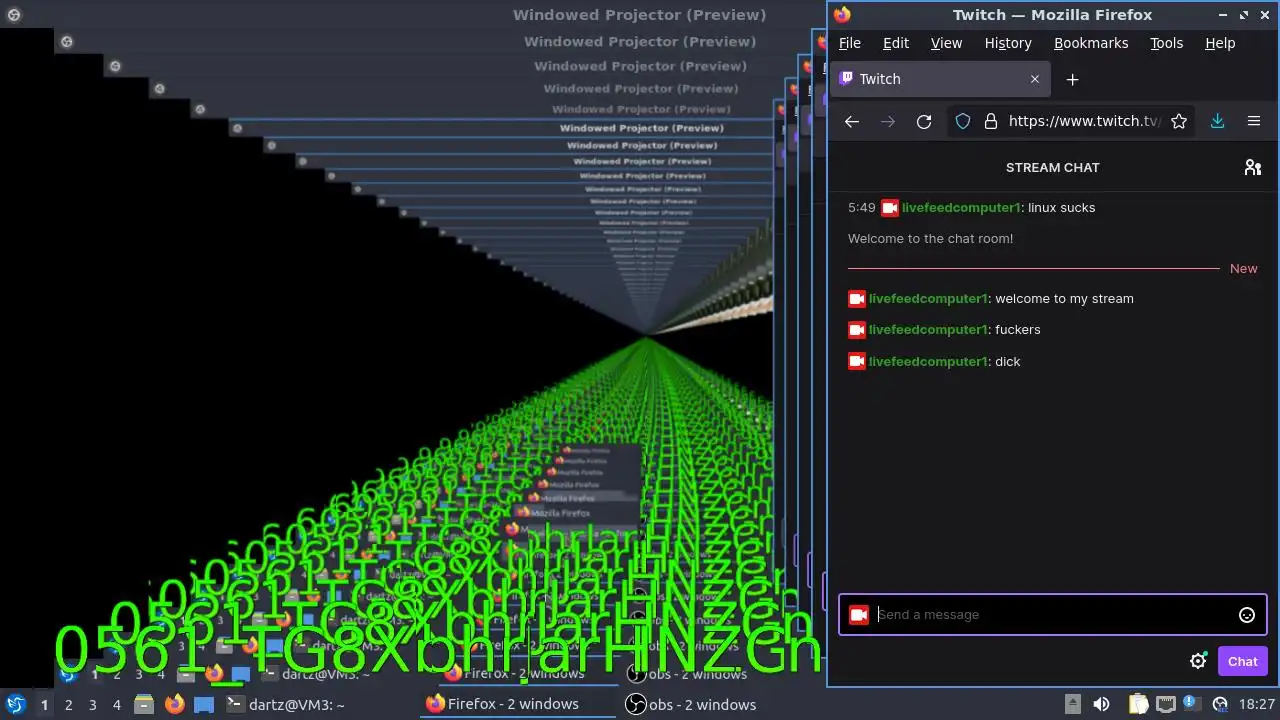Viewport: 1280px width, 720px height.
Task: Open the emote picker in message box
Action: [1246, 615]
